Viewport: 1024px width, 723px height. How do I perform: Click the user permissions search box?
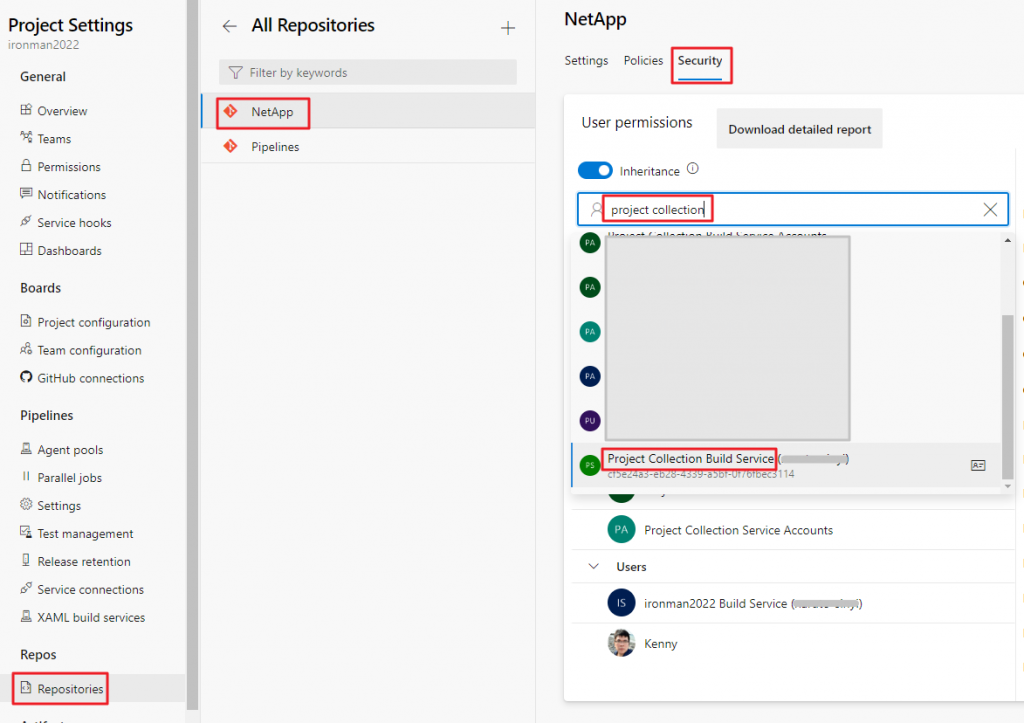pos(793,210)
